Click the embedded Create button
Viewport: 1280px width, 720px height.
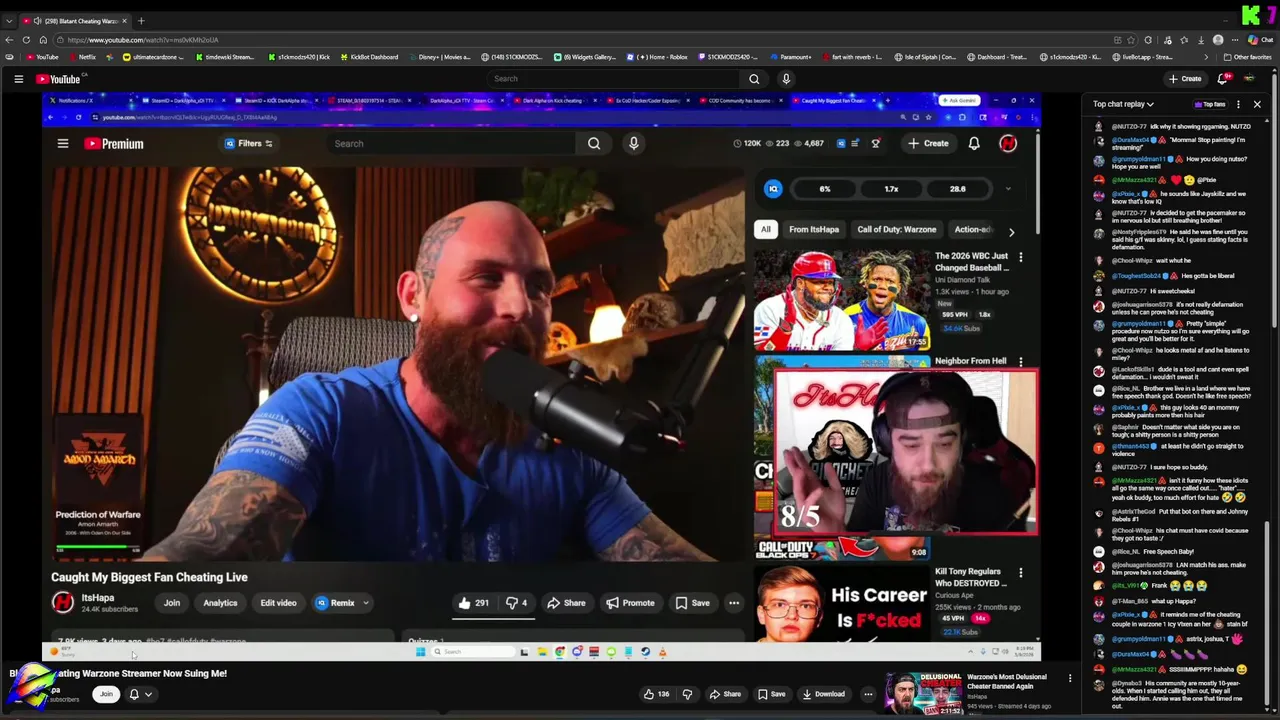tap(928, 143)
